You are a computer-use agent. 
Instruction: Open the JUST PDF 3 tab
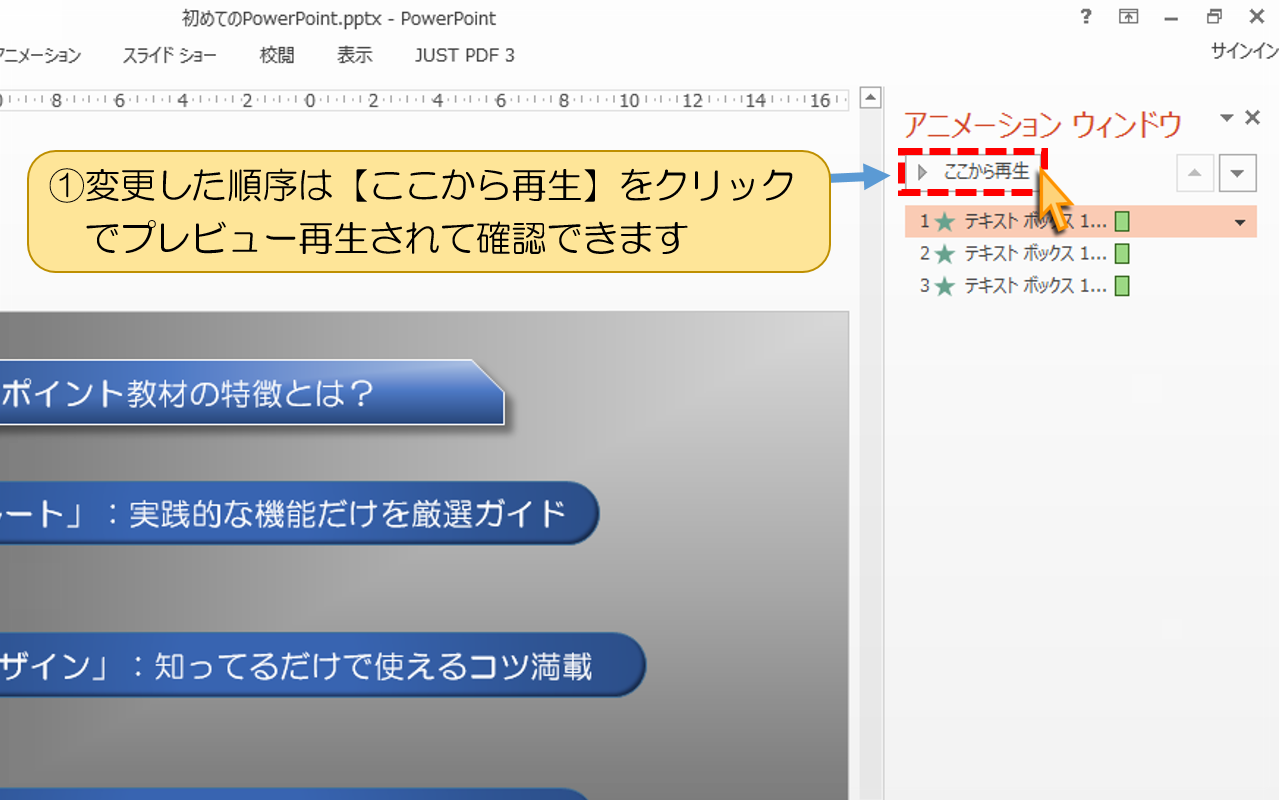[x=465, y=56]
